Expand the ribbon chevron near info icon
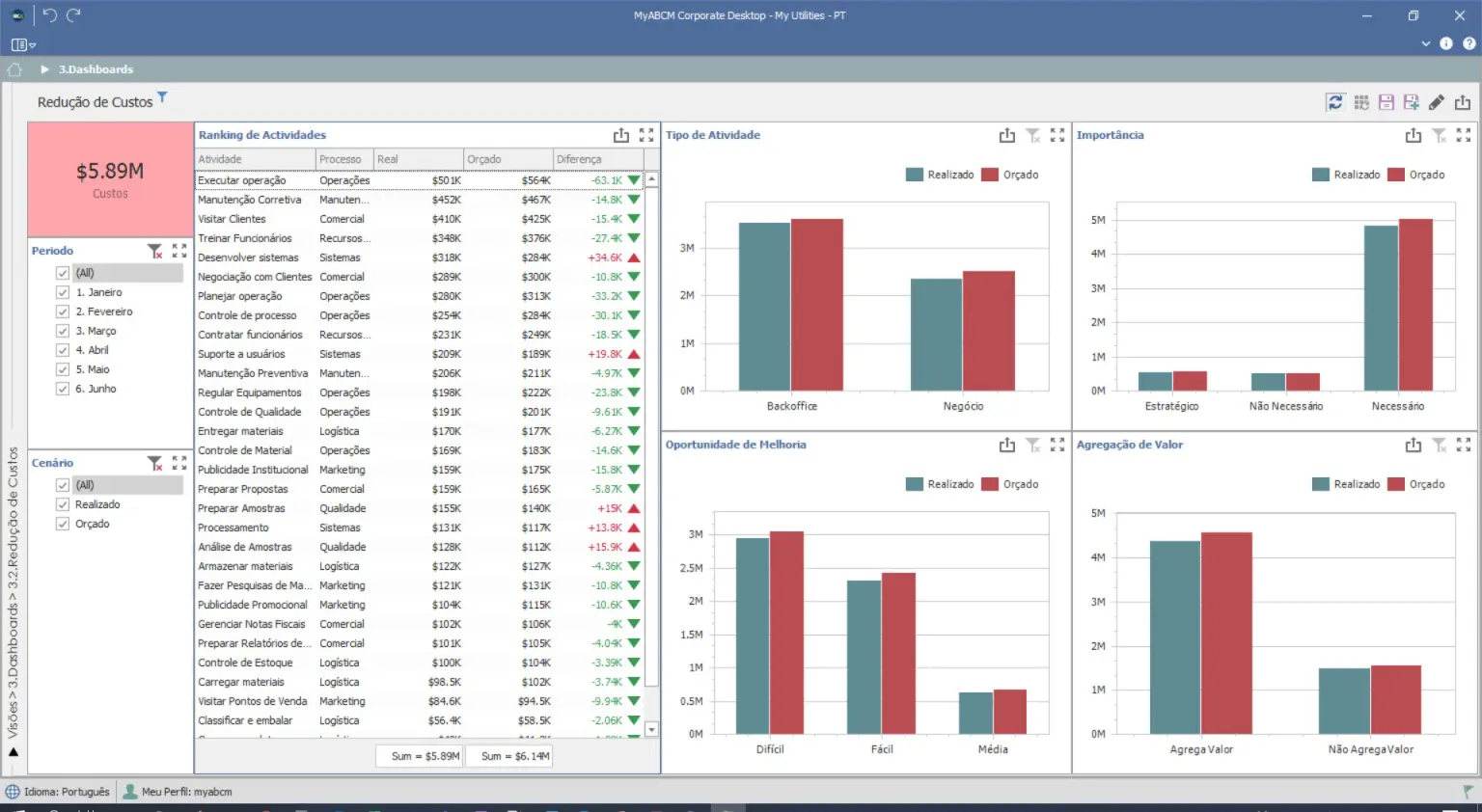1482x812 pixels. 1425,43
